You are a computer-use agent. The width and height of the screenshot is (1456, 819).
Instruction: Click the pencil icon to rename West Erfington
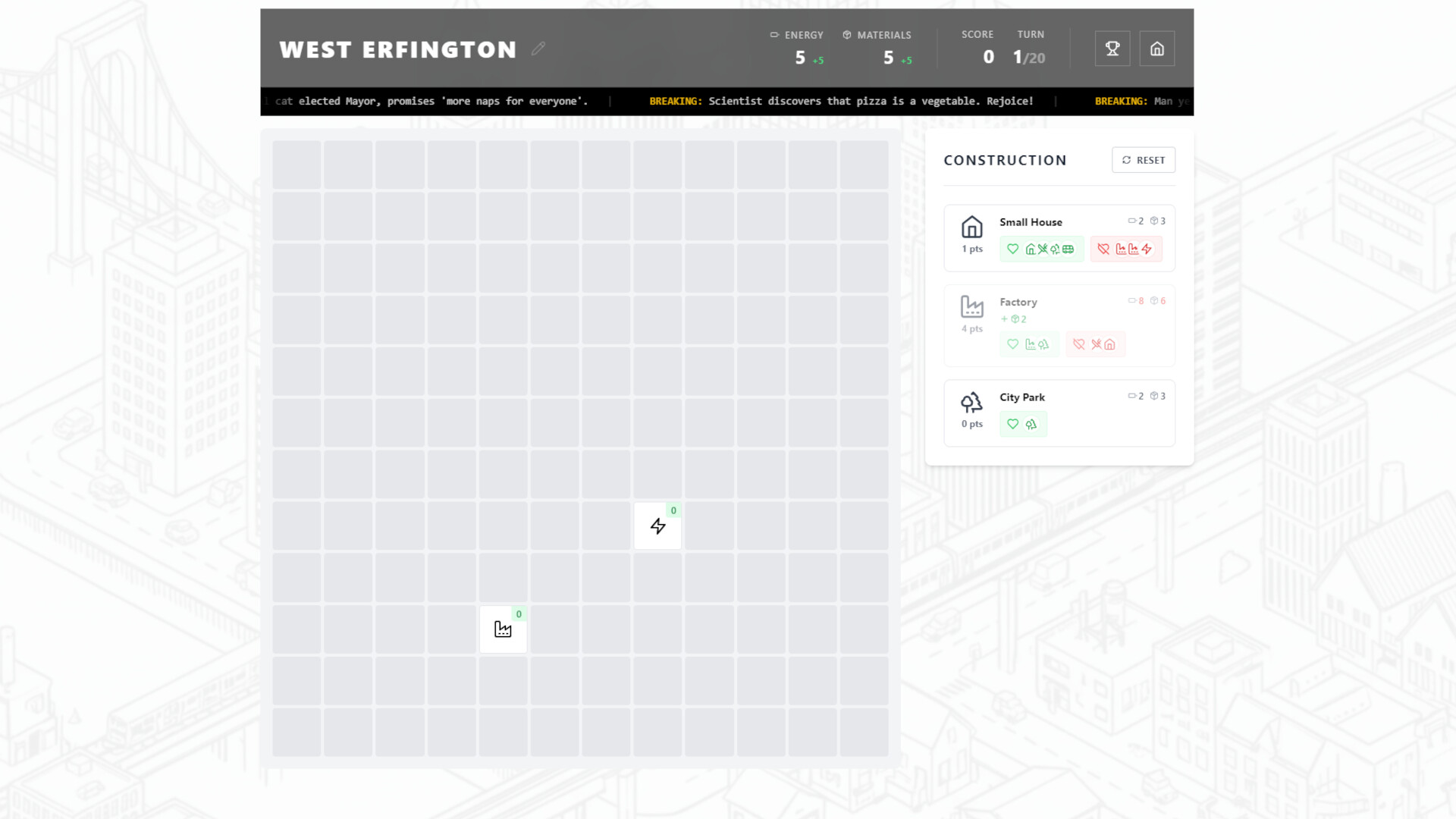tap(538, 49)
